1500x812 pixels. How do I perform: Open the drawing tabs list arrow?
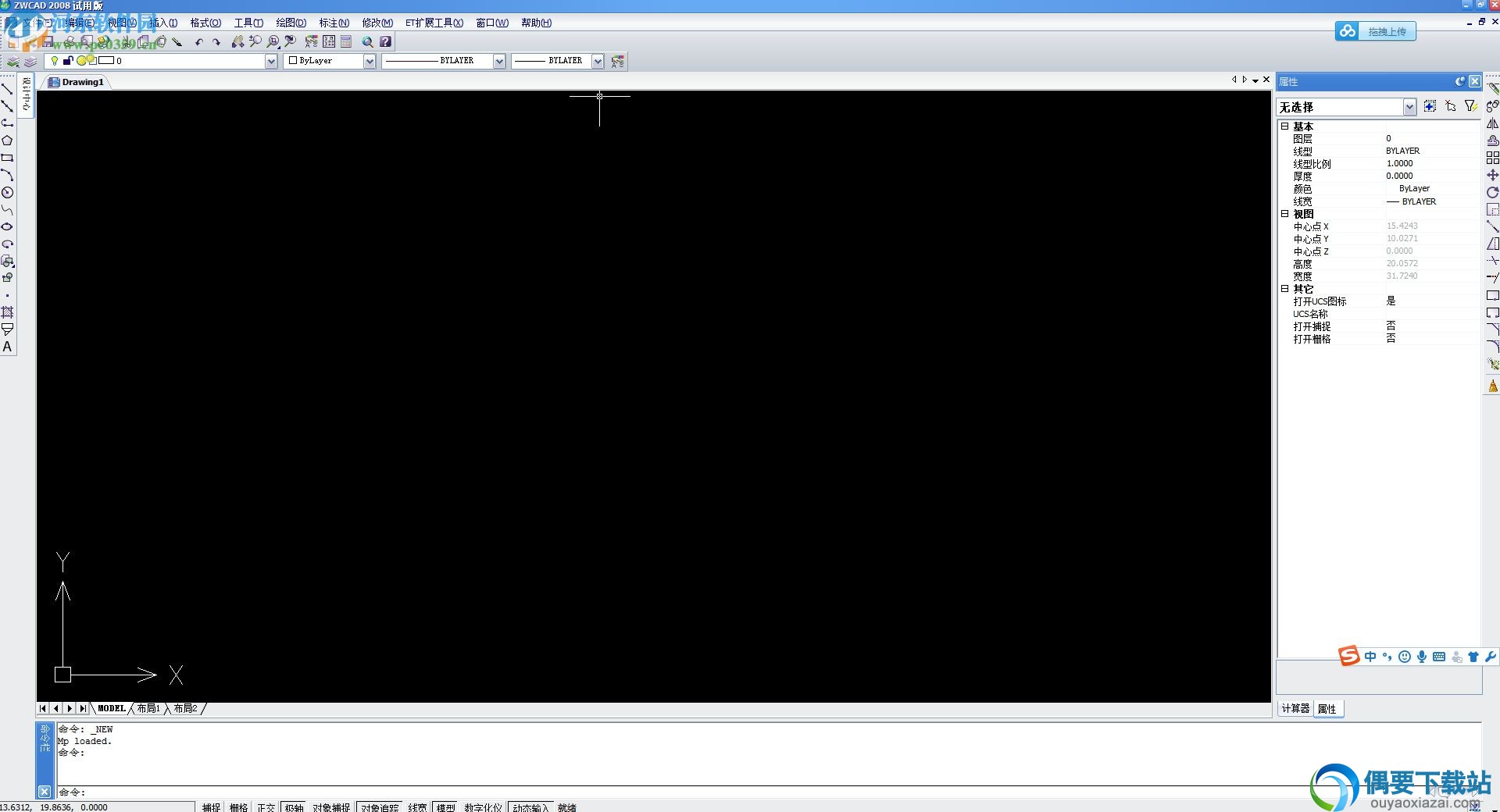pos(1255,80)
